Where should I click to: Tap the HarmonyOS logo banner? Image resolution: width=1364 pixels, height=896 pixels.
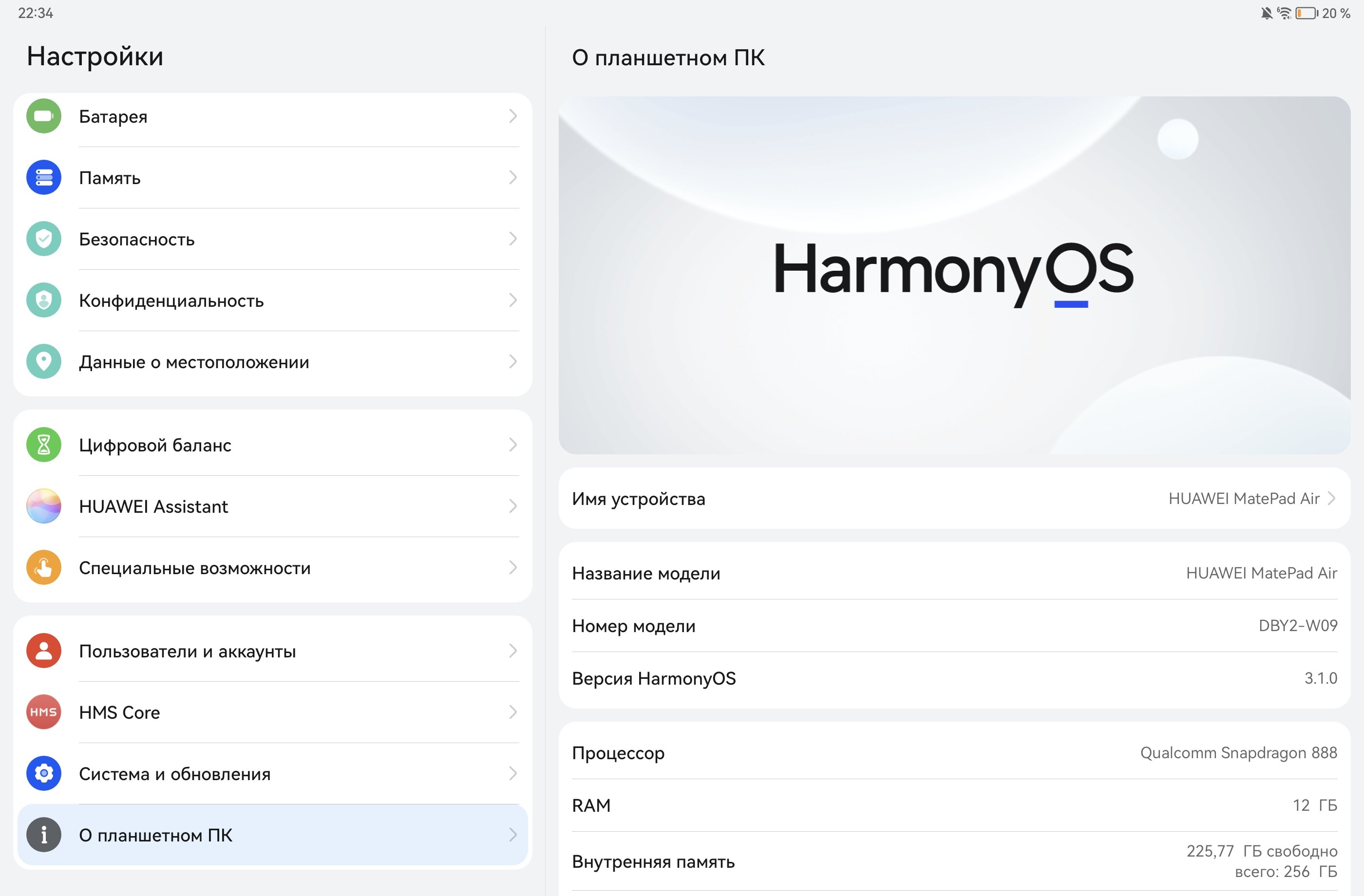954,275
